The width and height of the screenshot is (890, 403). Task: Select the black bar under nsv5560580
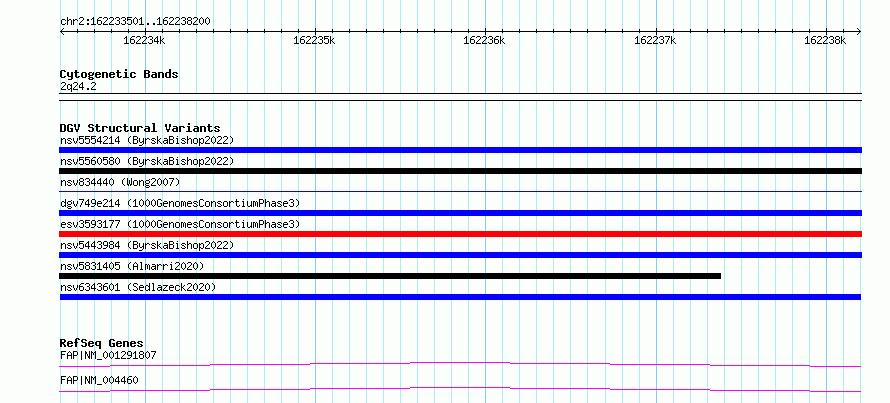click(x=460, y=171)
